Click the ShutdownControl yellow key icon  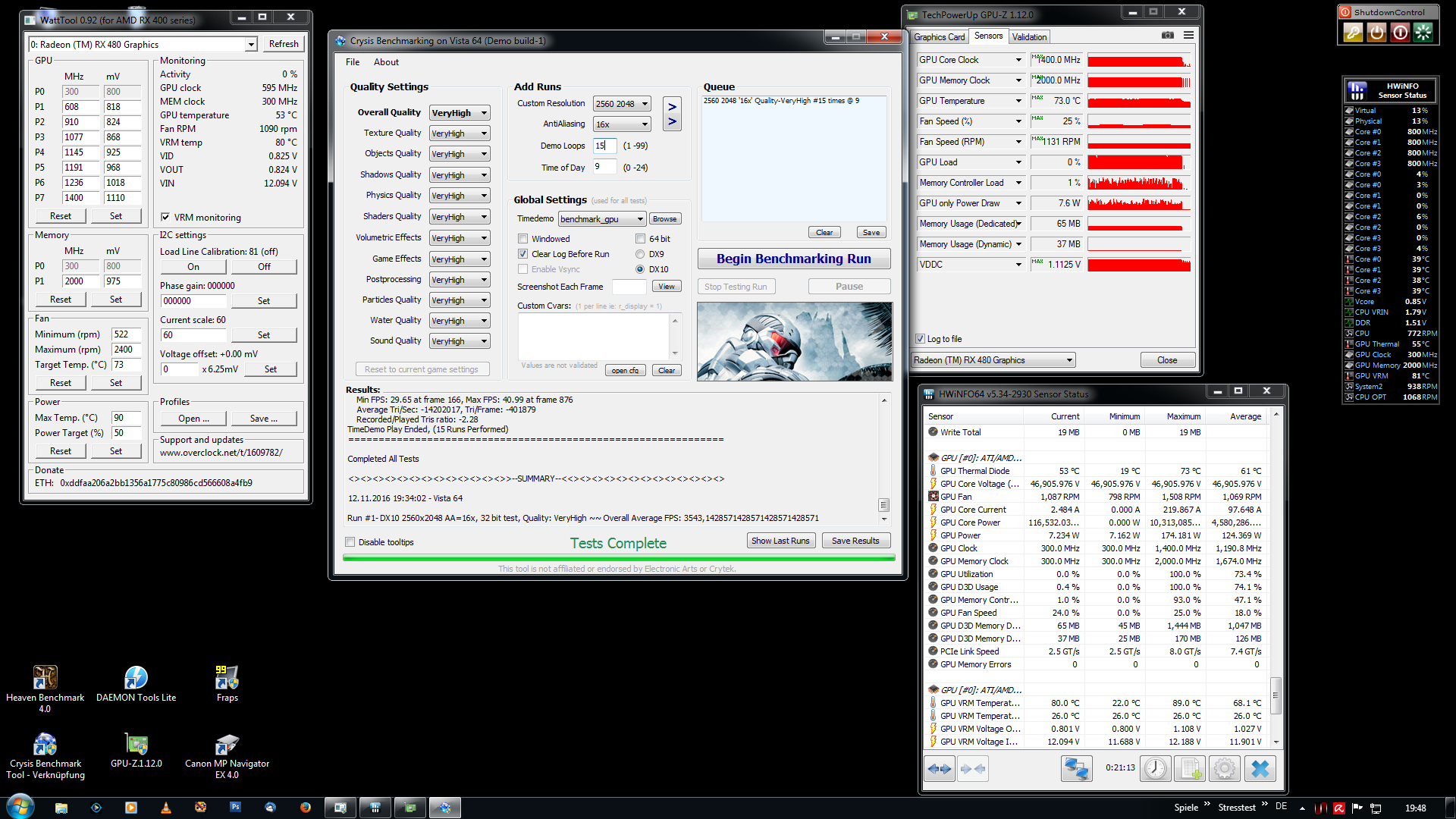[1353, 33]
